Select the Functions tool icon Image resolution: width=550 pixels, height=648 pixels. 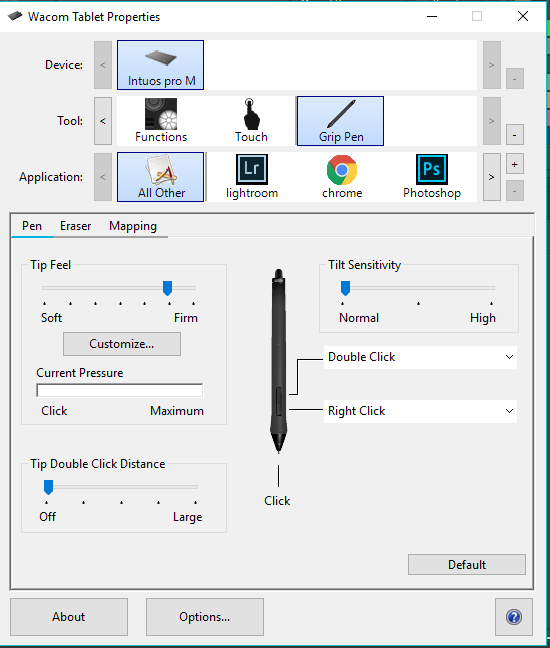[161, 121]
